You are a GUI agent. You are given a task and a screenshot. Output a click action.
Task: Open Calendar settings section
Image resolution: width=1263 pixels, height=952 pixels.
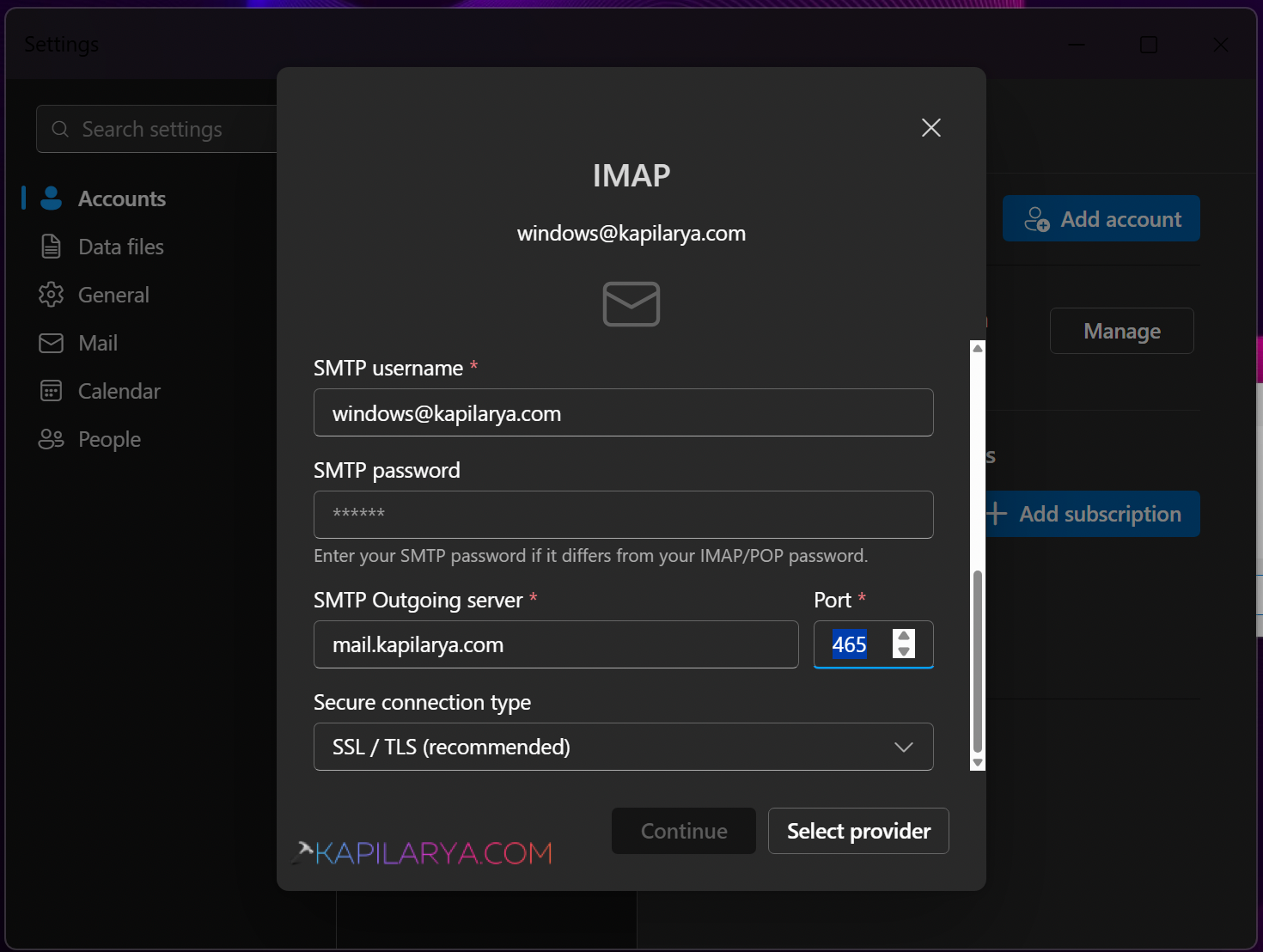tap(119, 391)
